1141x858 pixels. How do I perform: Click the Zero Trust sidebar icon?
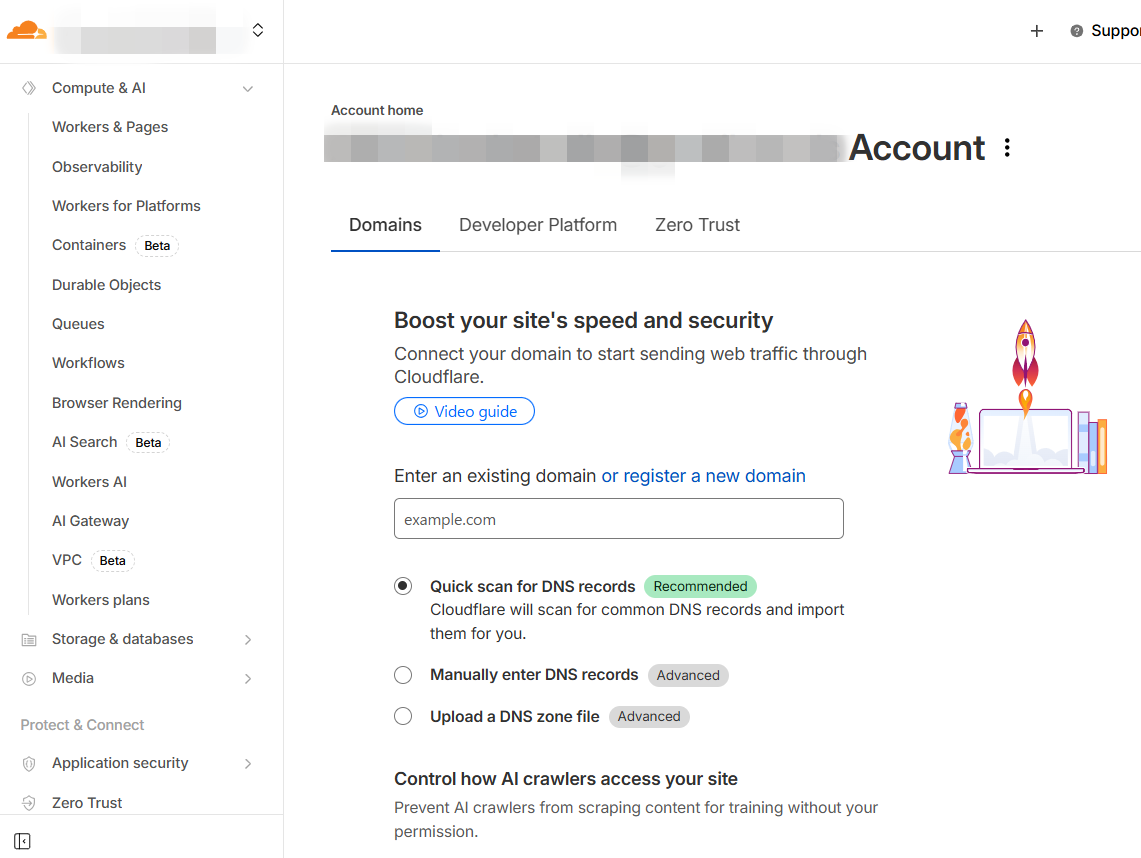tap(29, 803)
